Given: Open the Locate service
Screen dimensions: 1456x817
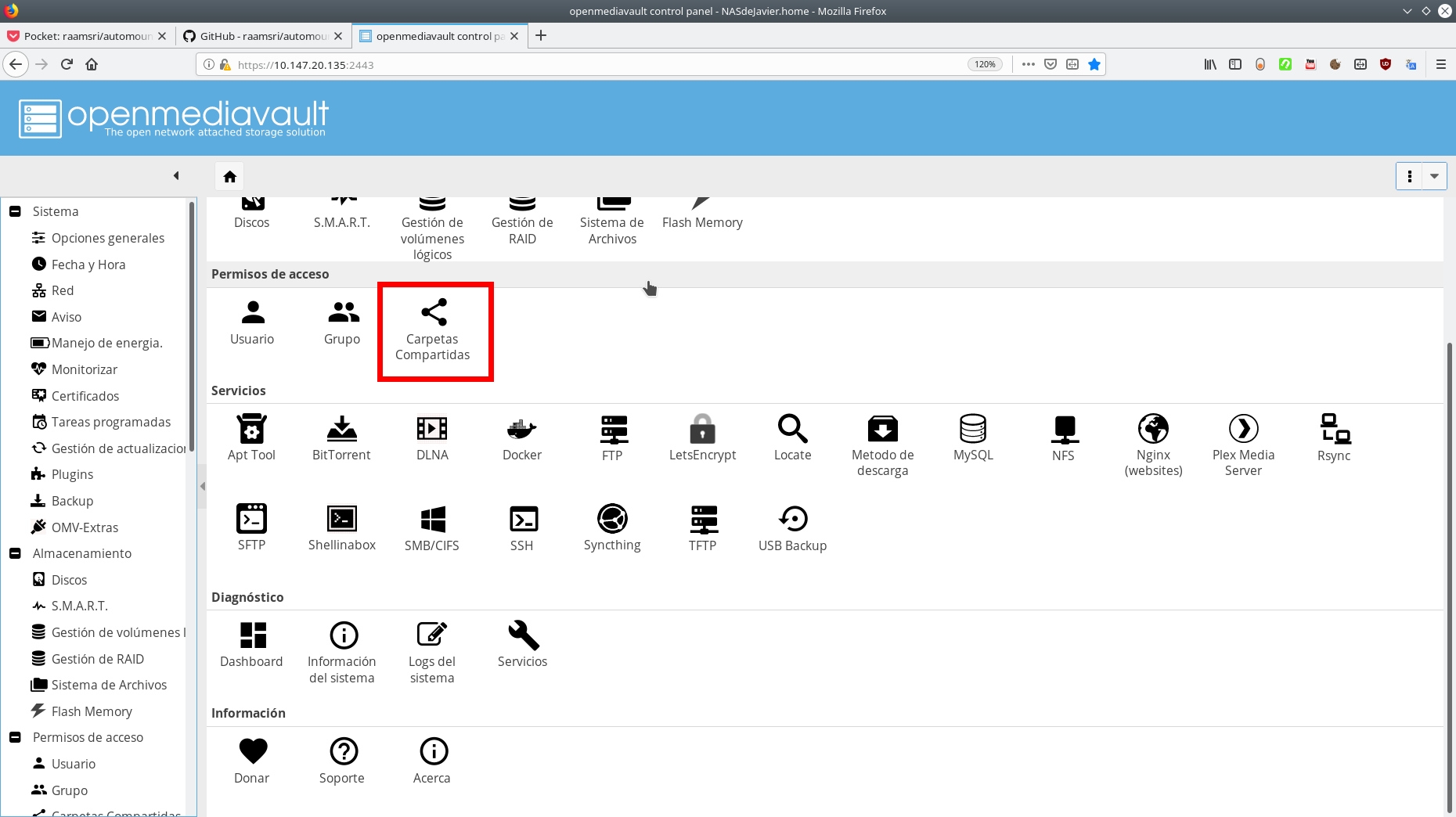Looking at the screenshot, I should (x=793, y=438).
